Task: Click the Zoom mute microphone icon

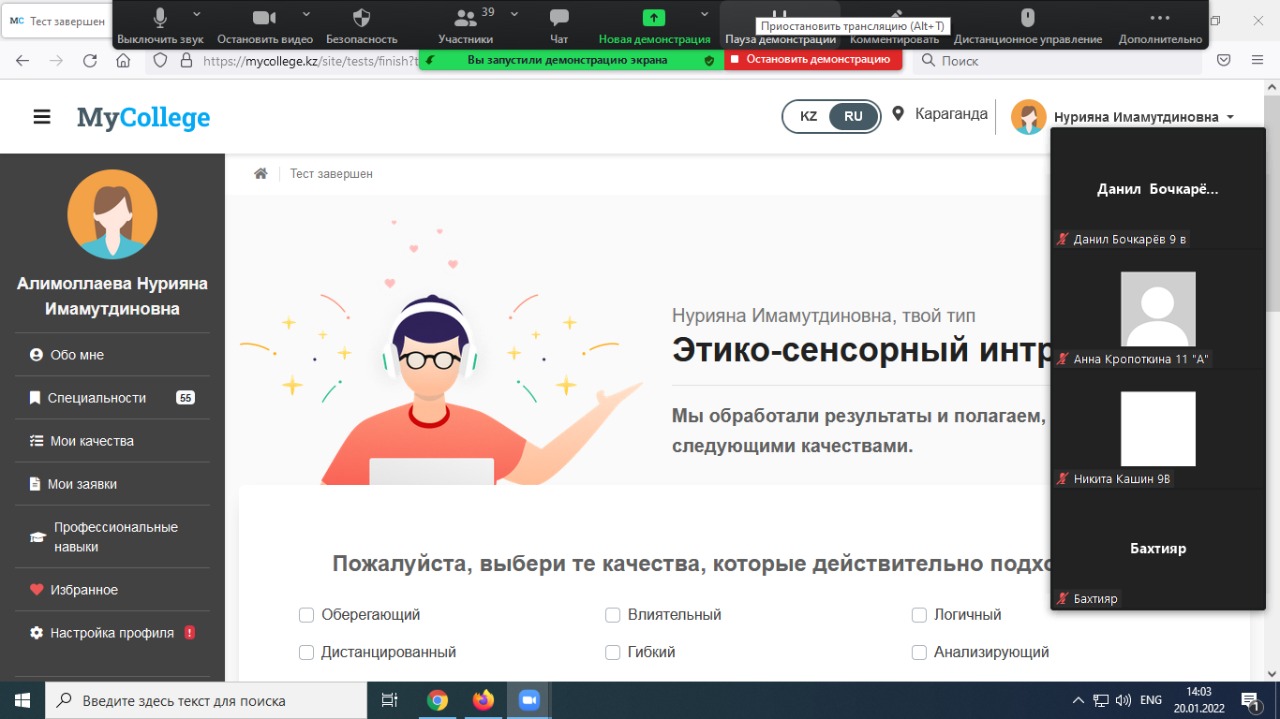Action: tap(160, 18)
